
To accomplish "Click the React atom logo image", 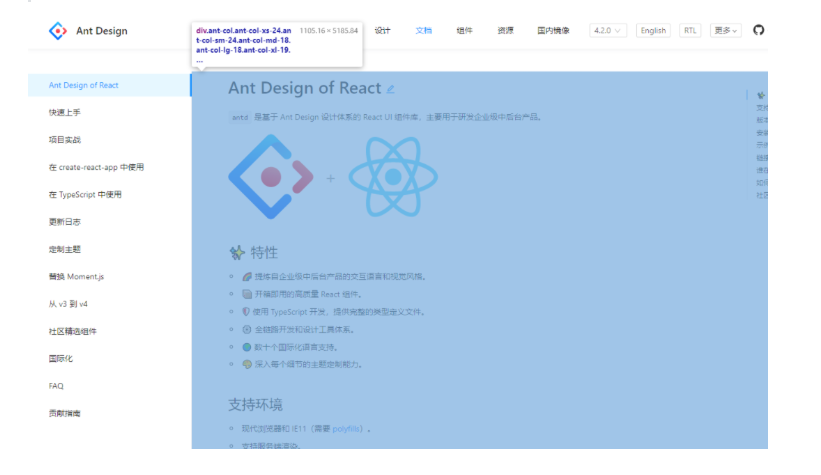I will pyautogui.click(x=393, y=178).
